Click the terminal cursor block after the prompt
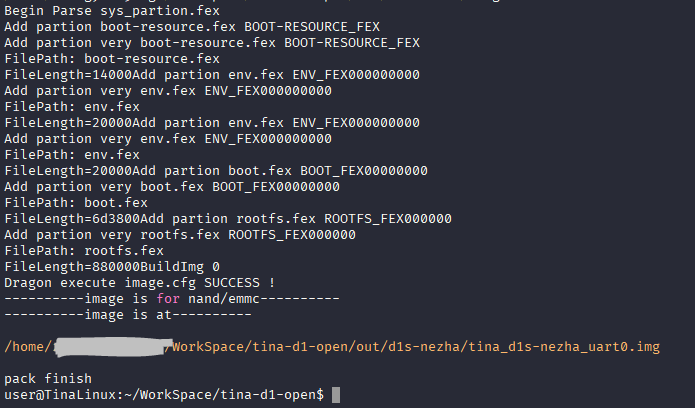Image resolution: width=695 pixels, height=408 pixels. (x=336, y=395)
